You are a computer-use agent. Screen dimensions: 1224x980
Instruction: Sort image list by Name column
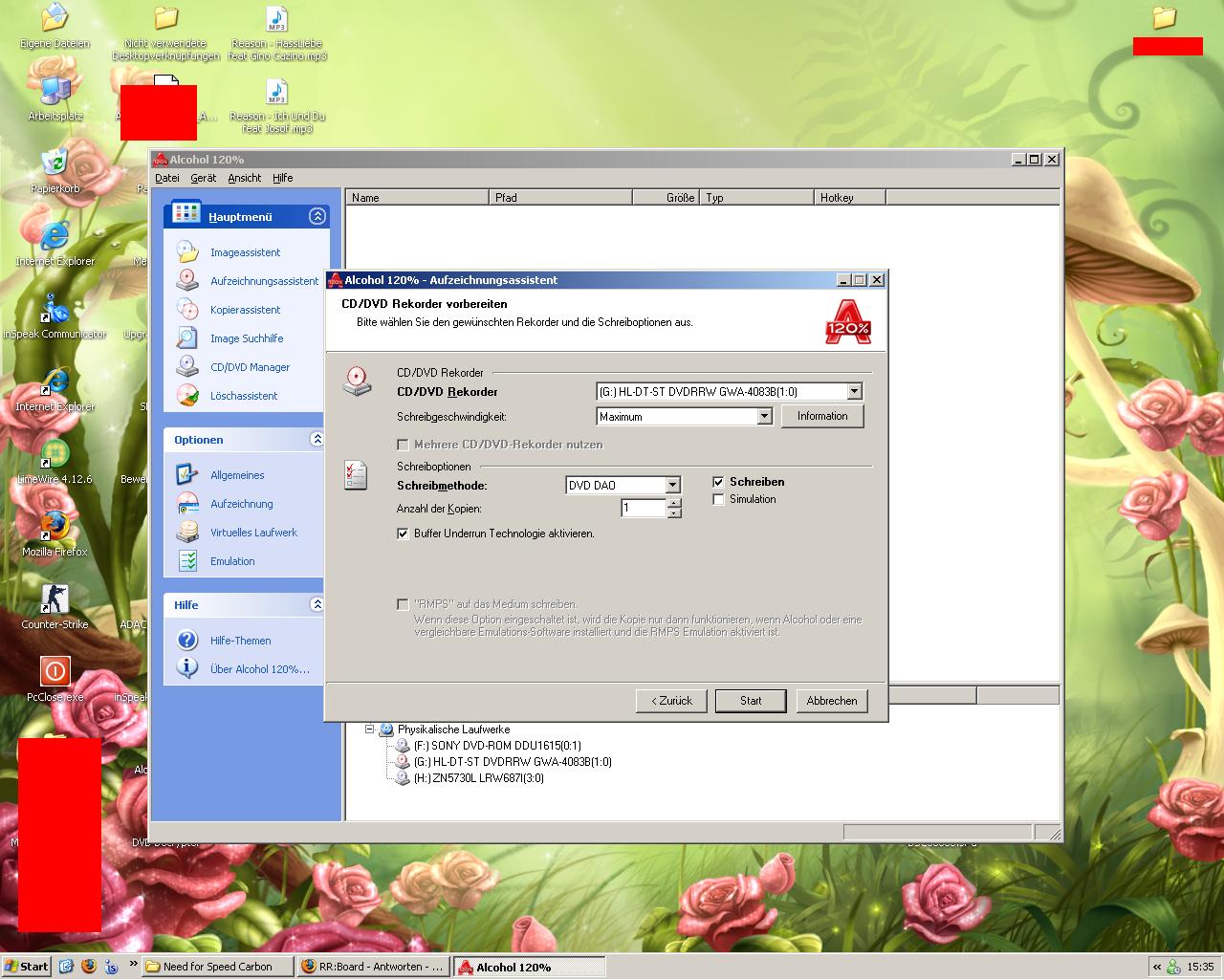pyautogui.click(x=417, y=198)
